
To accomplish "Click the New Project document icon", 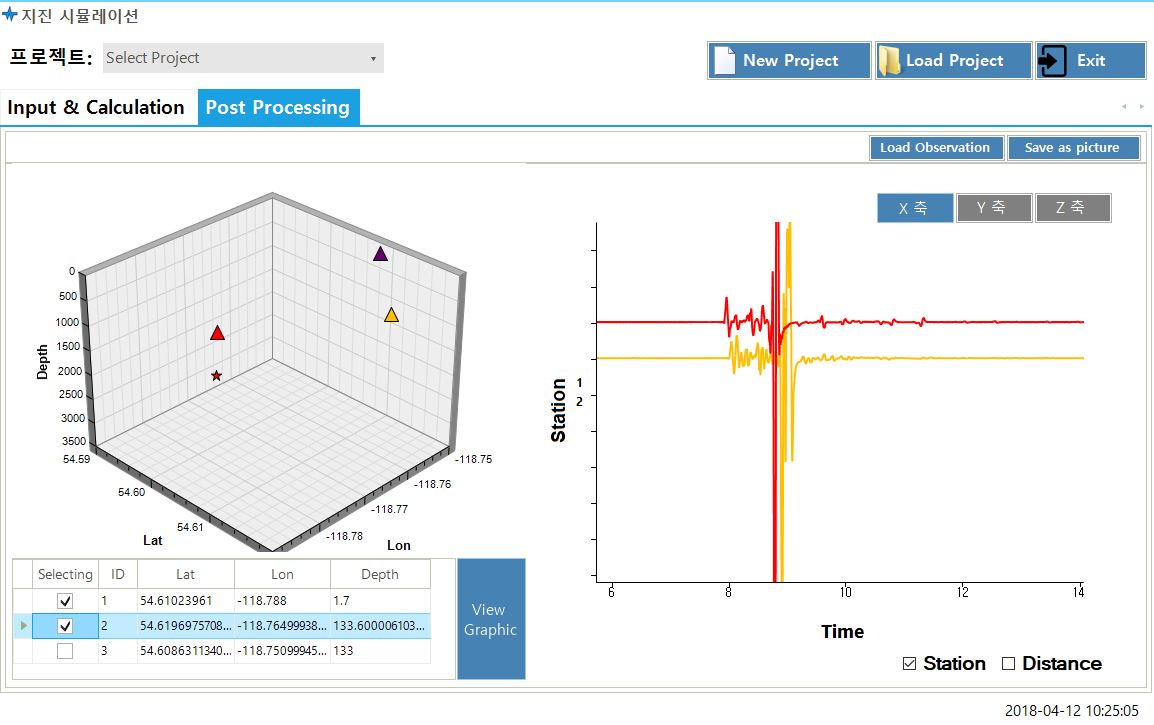I will 725,61.
